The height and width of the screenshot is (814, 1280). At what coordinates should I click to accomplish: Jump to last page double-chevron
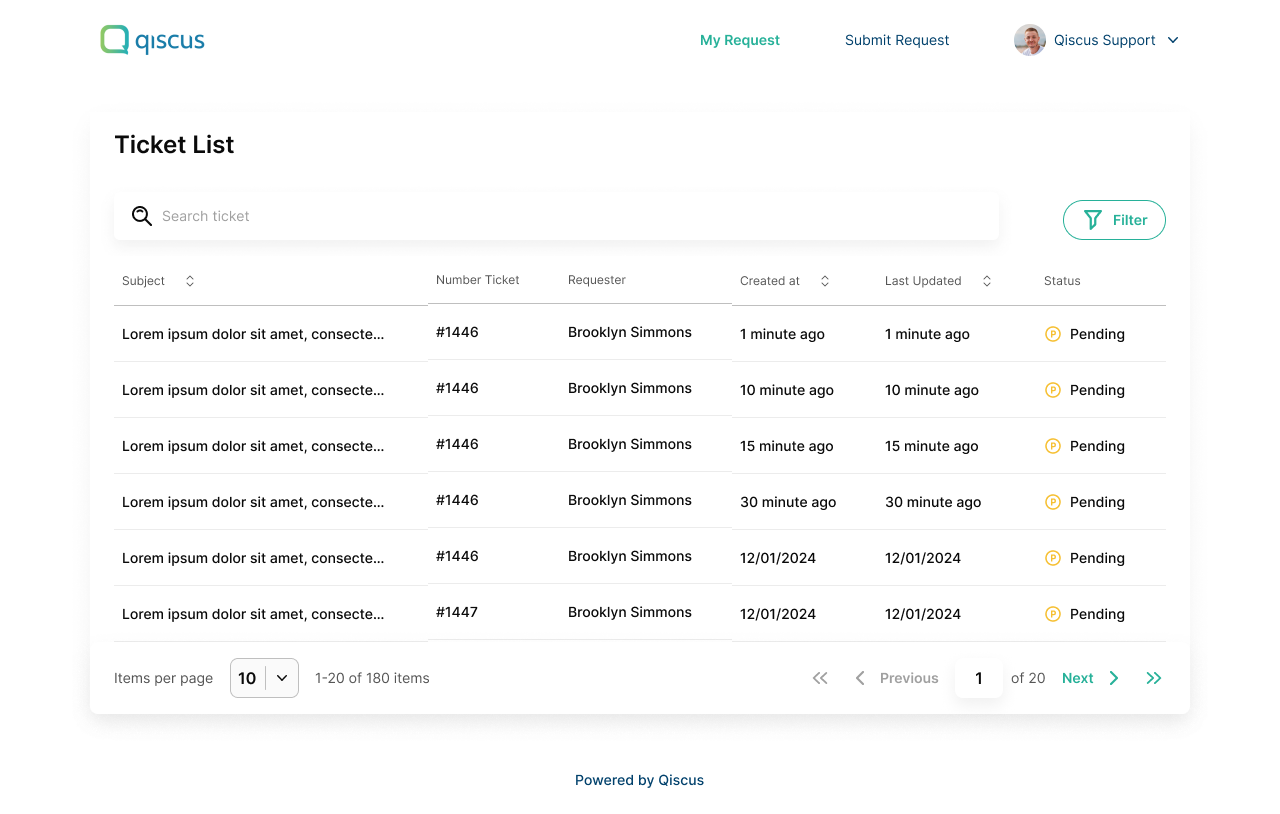(x=1154, y=678)
